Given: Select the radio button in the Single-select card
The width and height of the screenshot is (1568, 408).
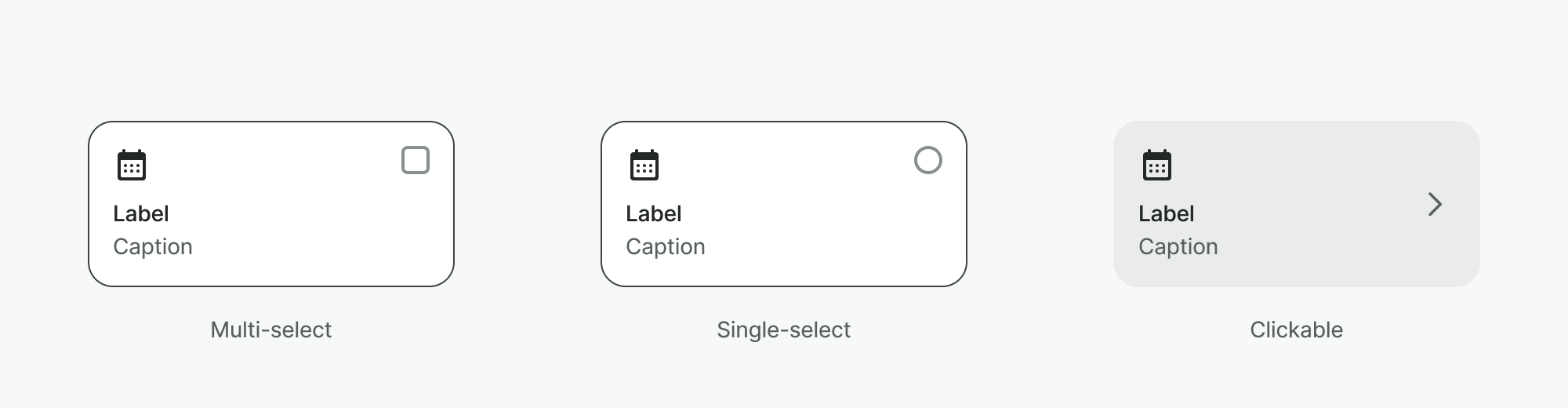Looking at the screenshot, I should coord(928,160).
